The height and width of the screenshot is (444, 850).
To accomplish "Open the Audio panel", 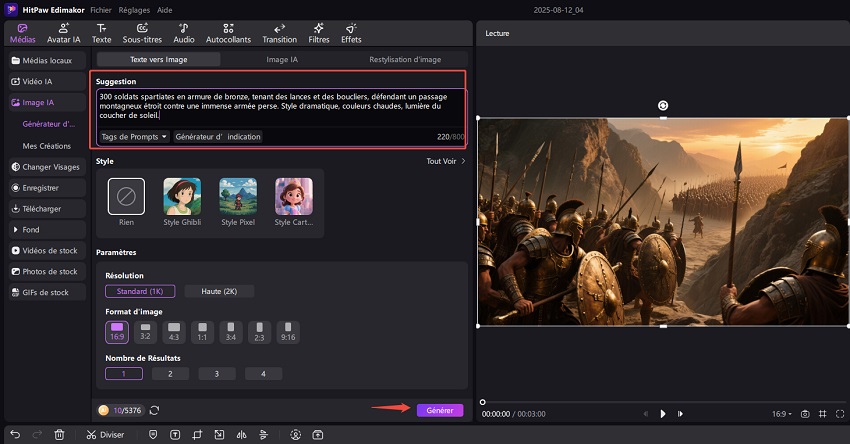I will click(x=184, y=33).
